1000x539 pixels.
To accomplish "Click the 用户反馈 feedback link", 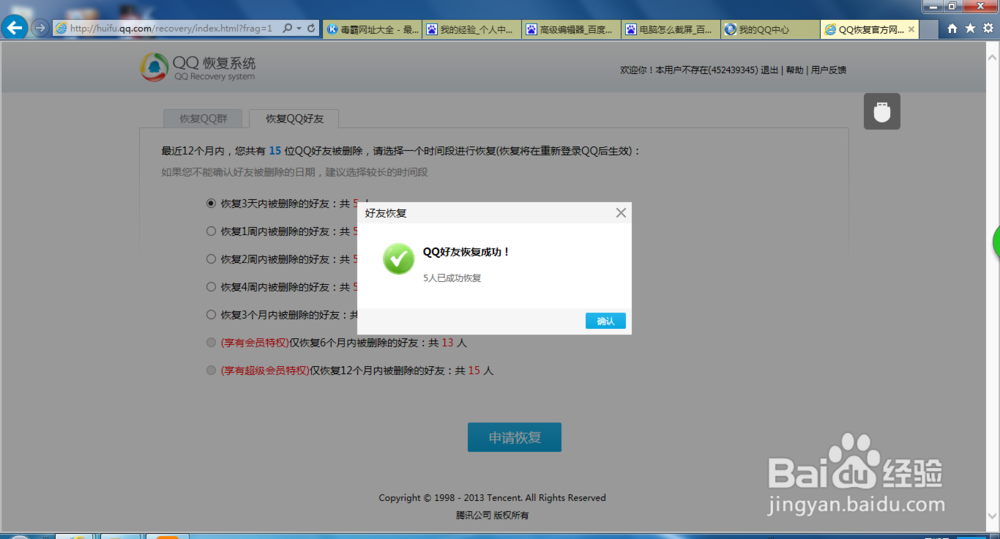I will coord(828,70).
